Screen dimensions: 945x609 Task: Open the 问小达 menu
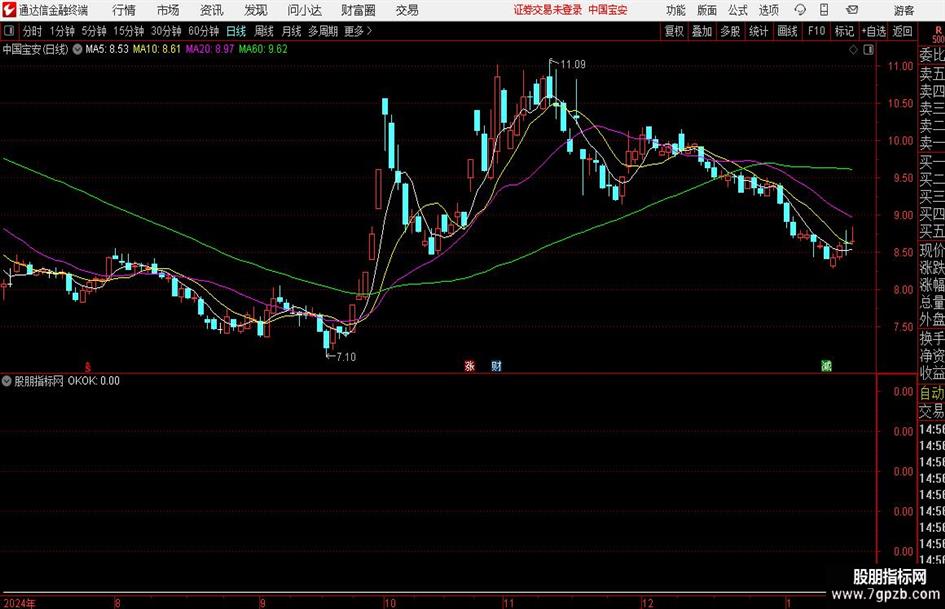tap(304, 10)
